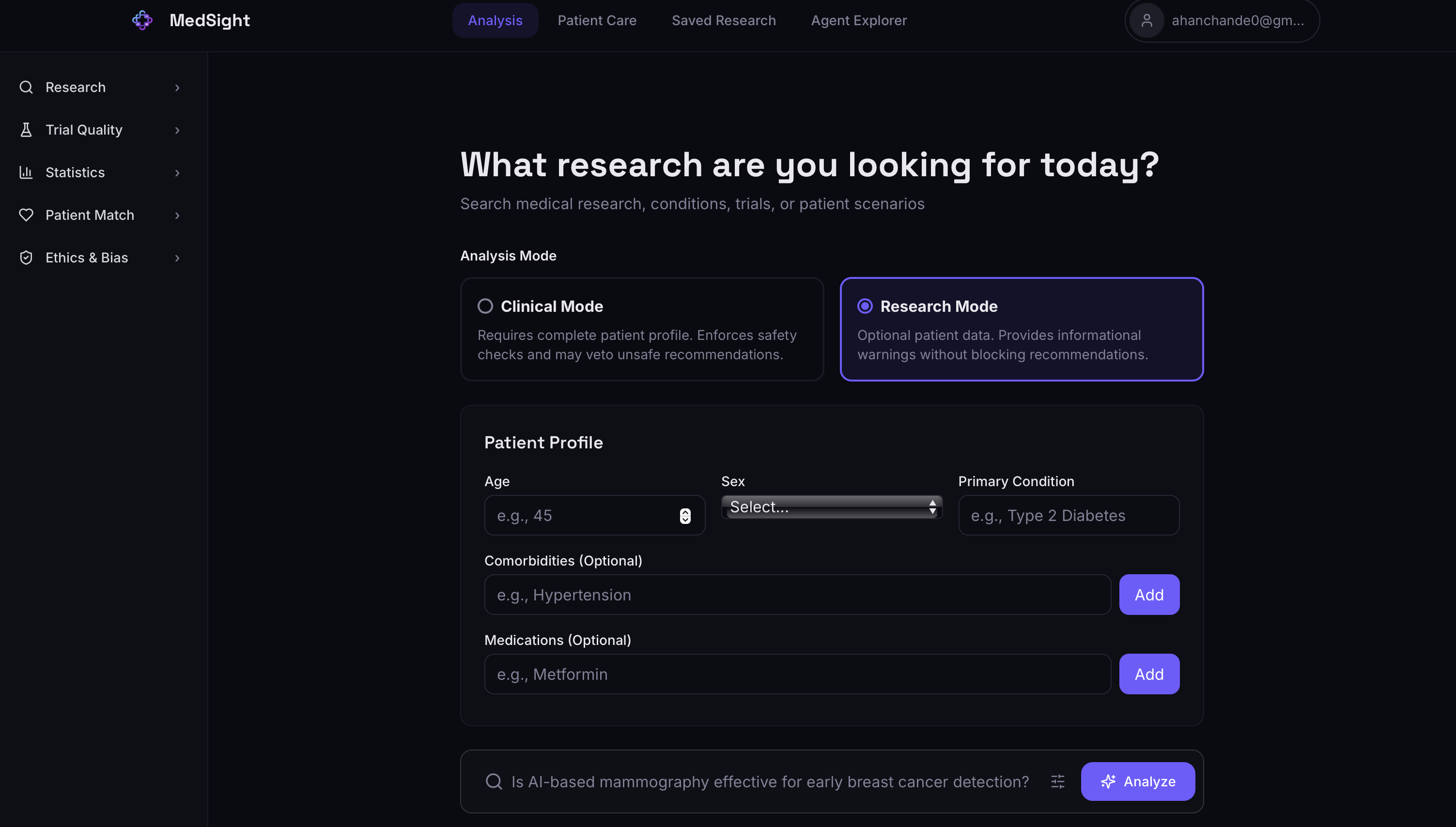Viewport: 1456px width, 827px height.
Task: Select the Research Mode radio button
Action: (865, 306)
